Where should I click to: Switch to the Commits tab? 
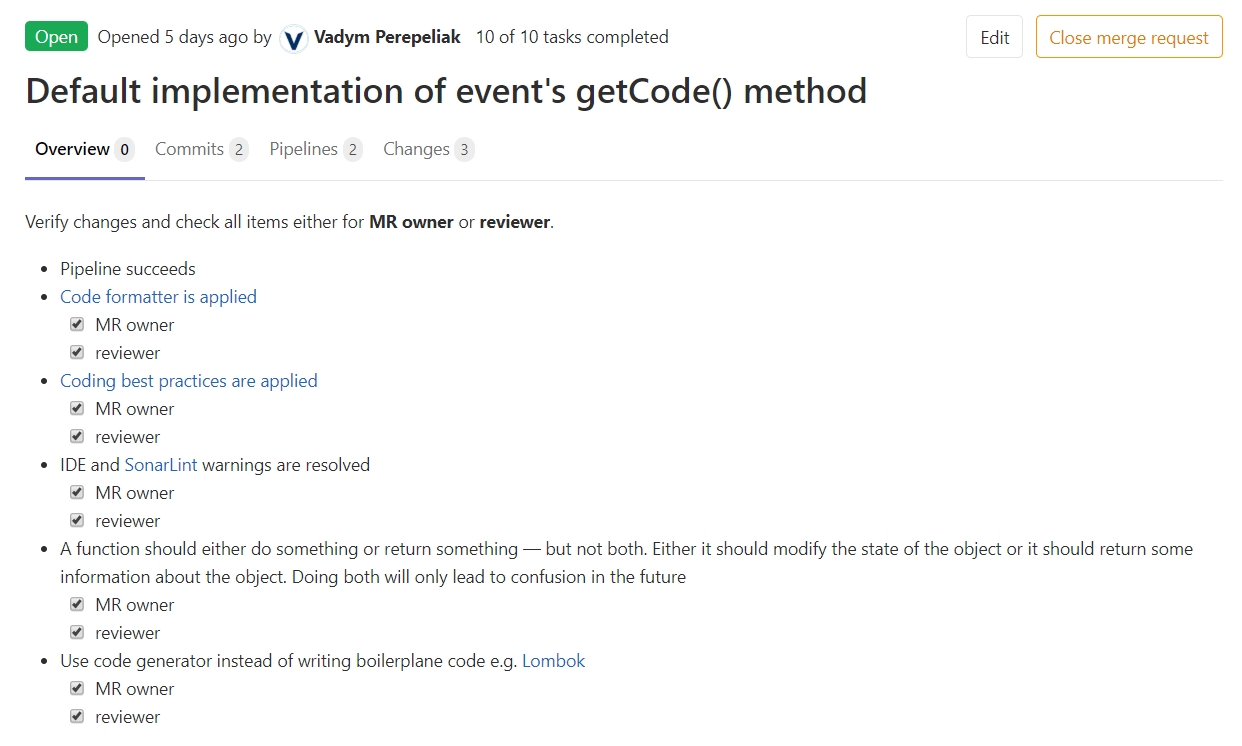coord(190,148)
